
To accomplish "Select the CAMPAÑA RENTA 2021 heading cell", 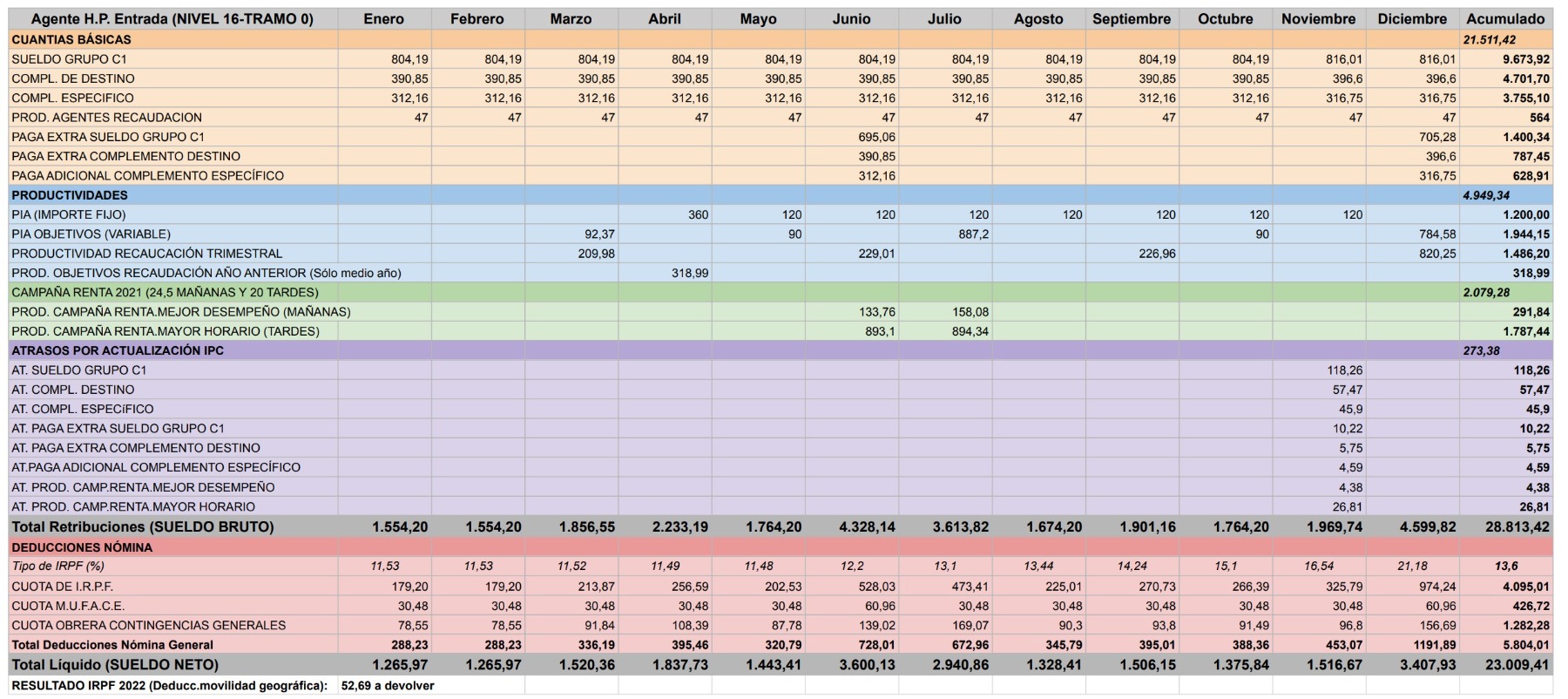I will coord(165,292).
